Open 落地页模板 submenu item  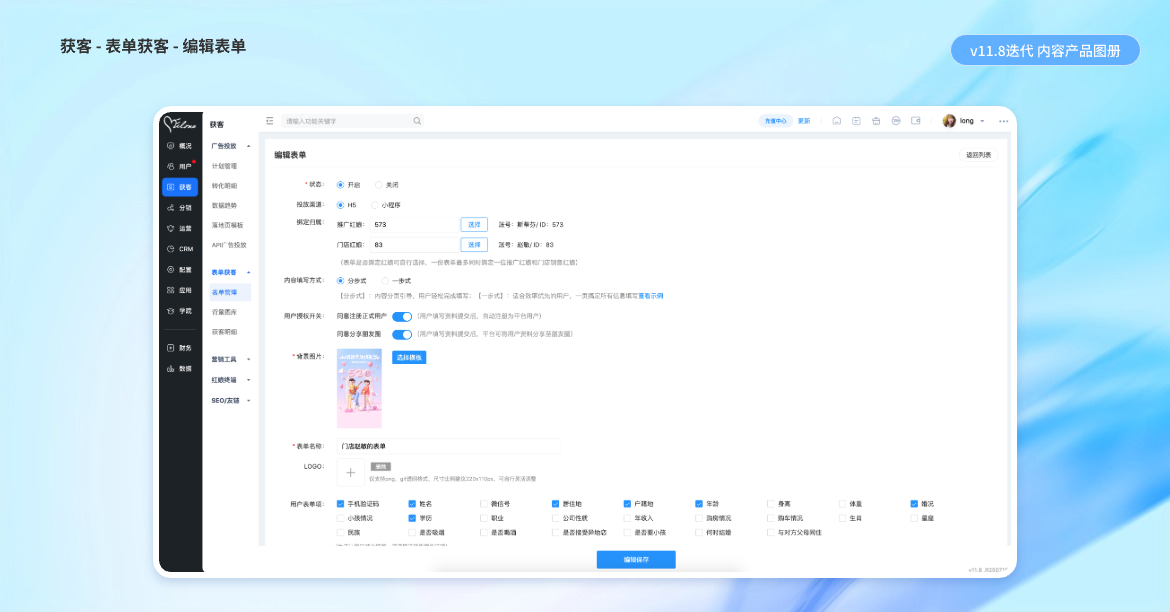(228, 225)
